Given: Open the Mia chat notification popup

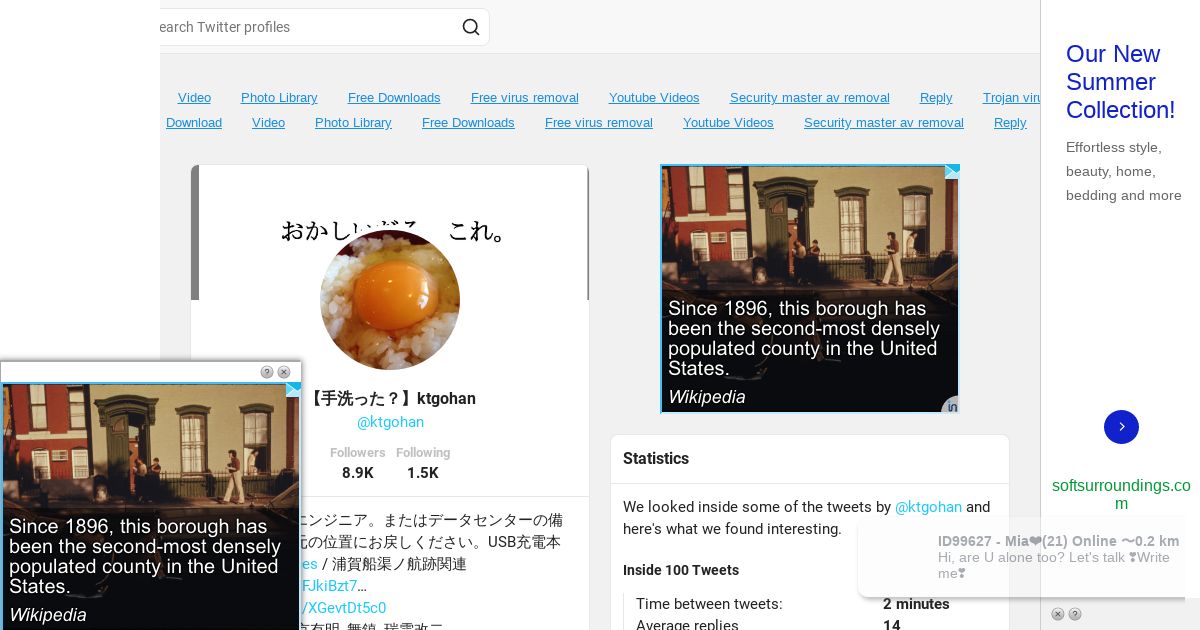Looking at the screenshot, I should (1022, 557).
